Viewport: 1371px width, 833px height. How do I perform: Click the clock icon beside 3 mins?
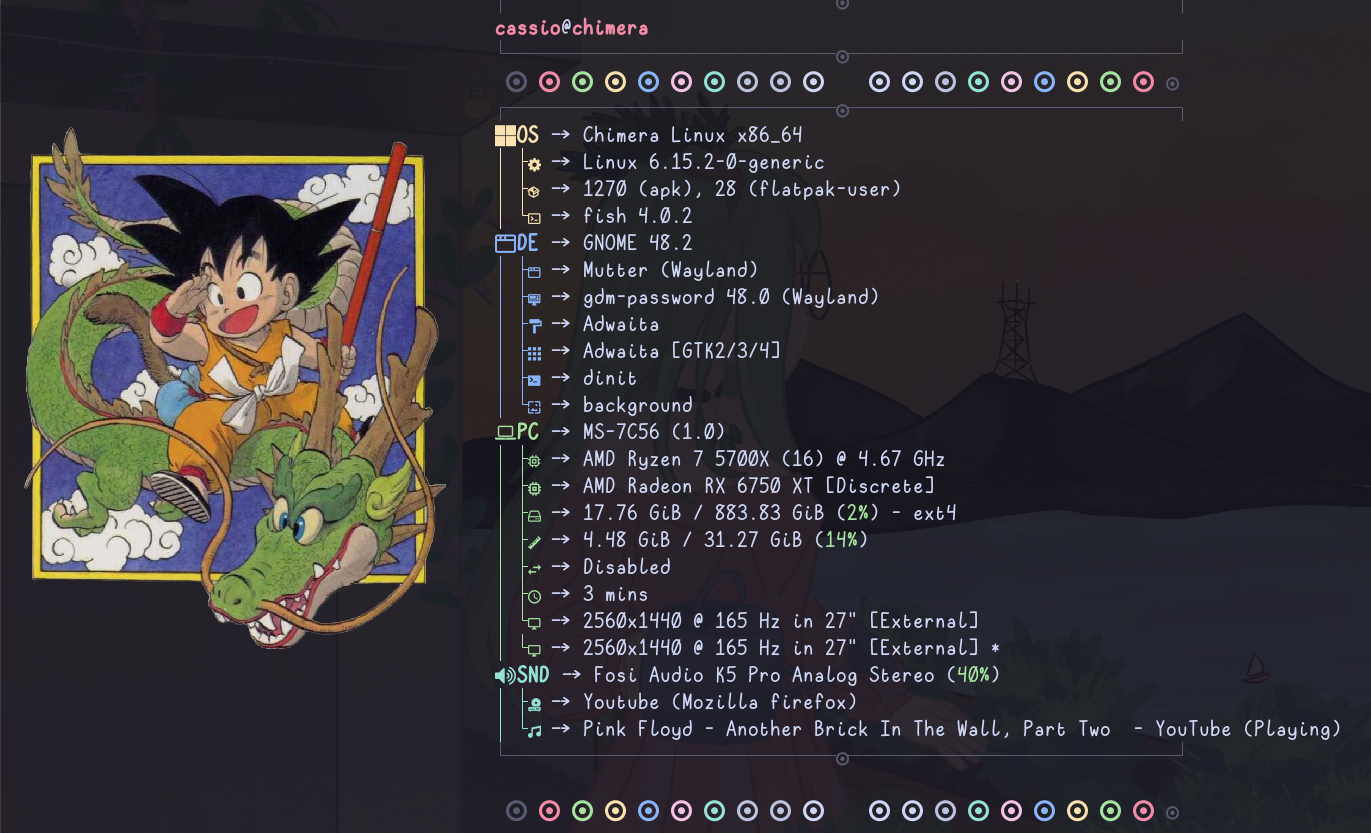534,595
